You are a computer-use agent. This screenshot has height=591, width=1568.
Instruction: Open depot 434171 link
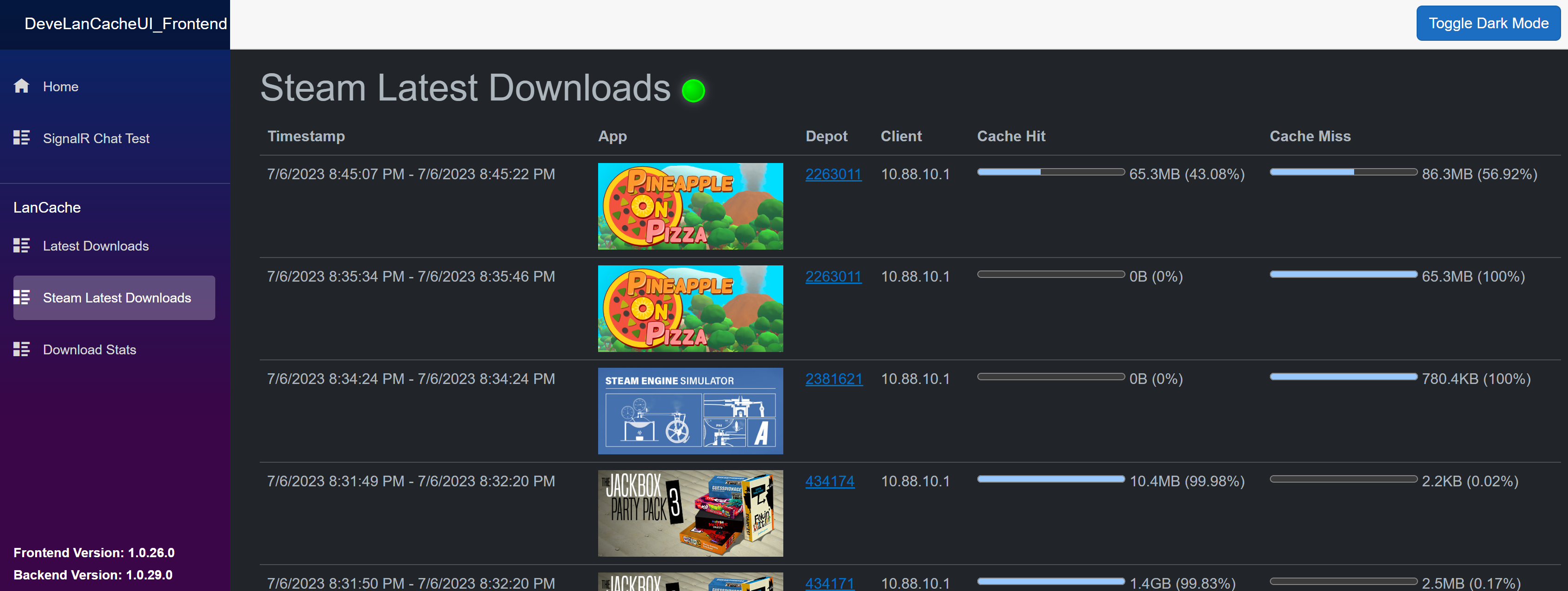click(x=829, y=583)
